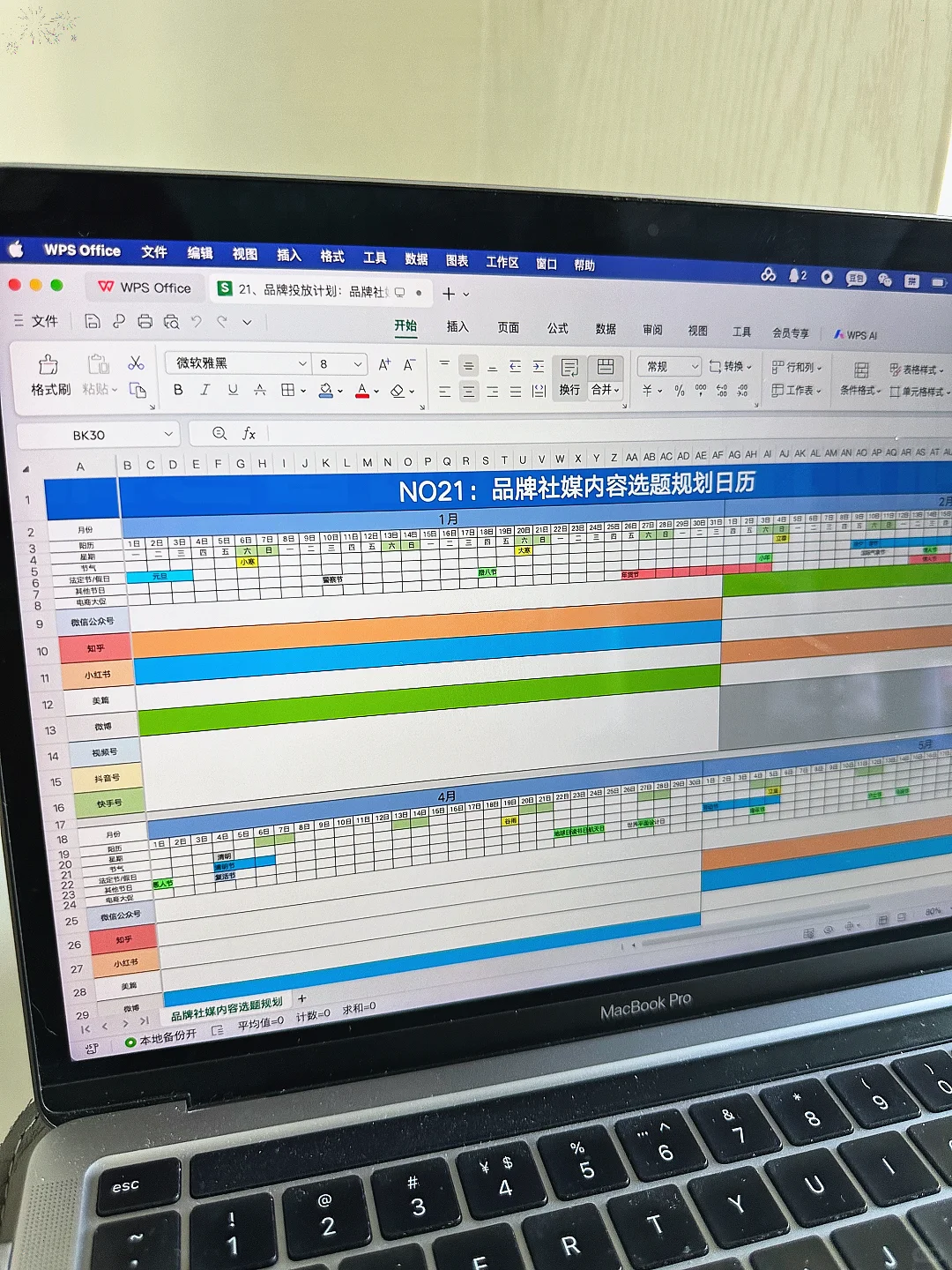952x1270 pixels.
Task: Add new sheet with plus button
Action: (x=301, y=998)
